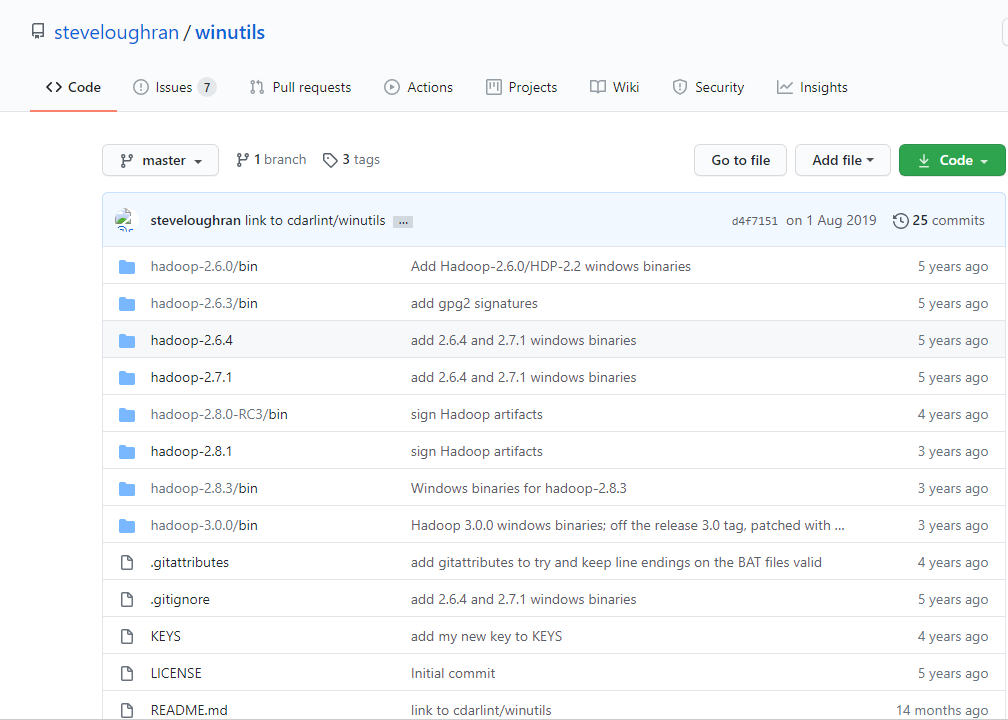The width and height of the screenshot is (1008, 720).
Task: Click the file icon for KEYS
Action: pyautogui.click(x=127, y=636)
